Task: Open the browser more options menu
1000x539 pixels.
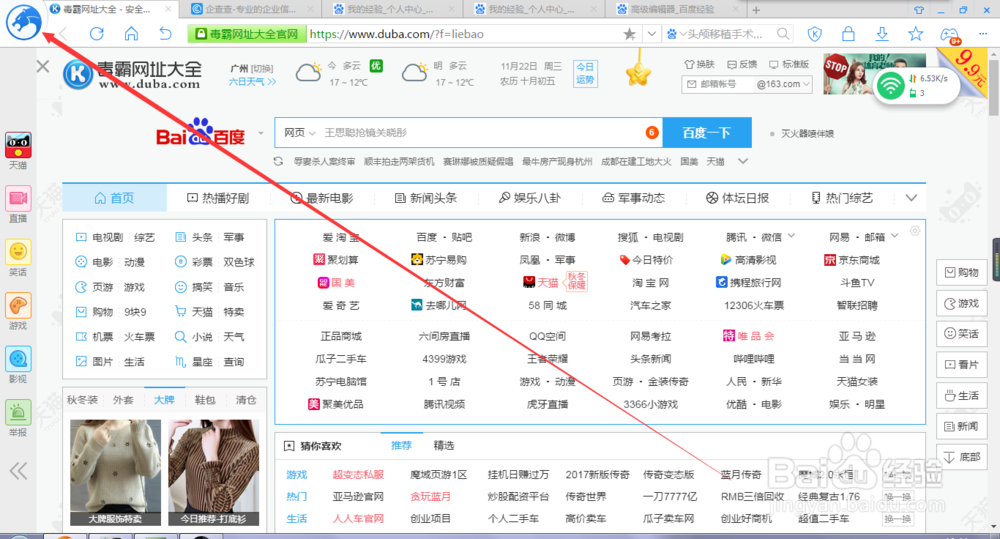Action: pyautogui.click(x=983, y=34)
